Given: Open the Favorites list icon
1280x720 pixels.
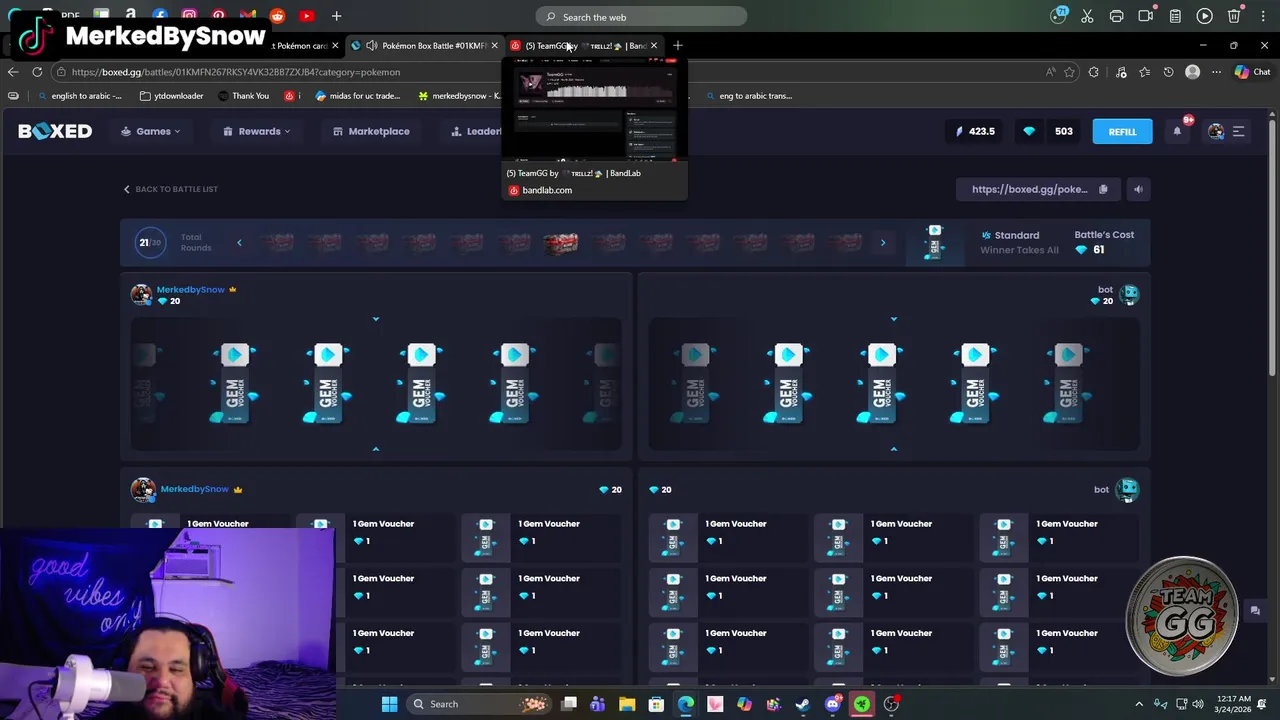Looking at the screenshot, I should coord(1145,72).
